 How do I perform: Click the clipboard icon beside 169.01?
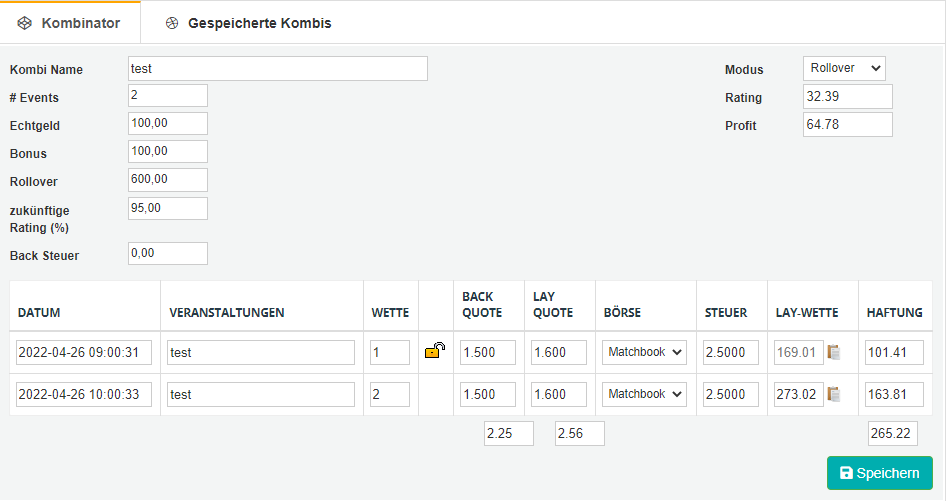tap(834, 352)
